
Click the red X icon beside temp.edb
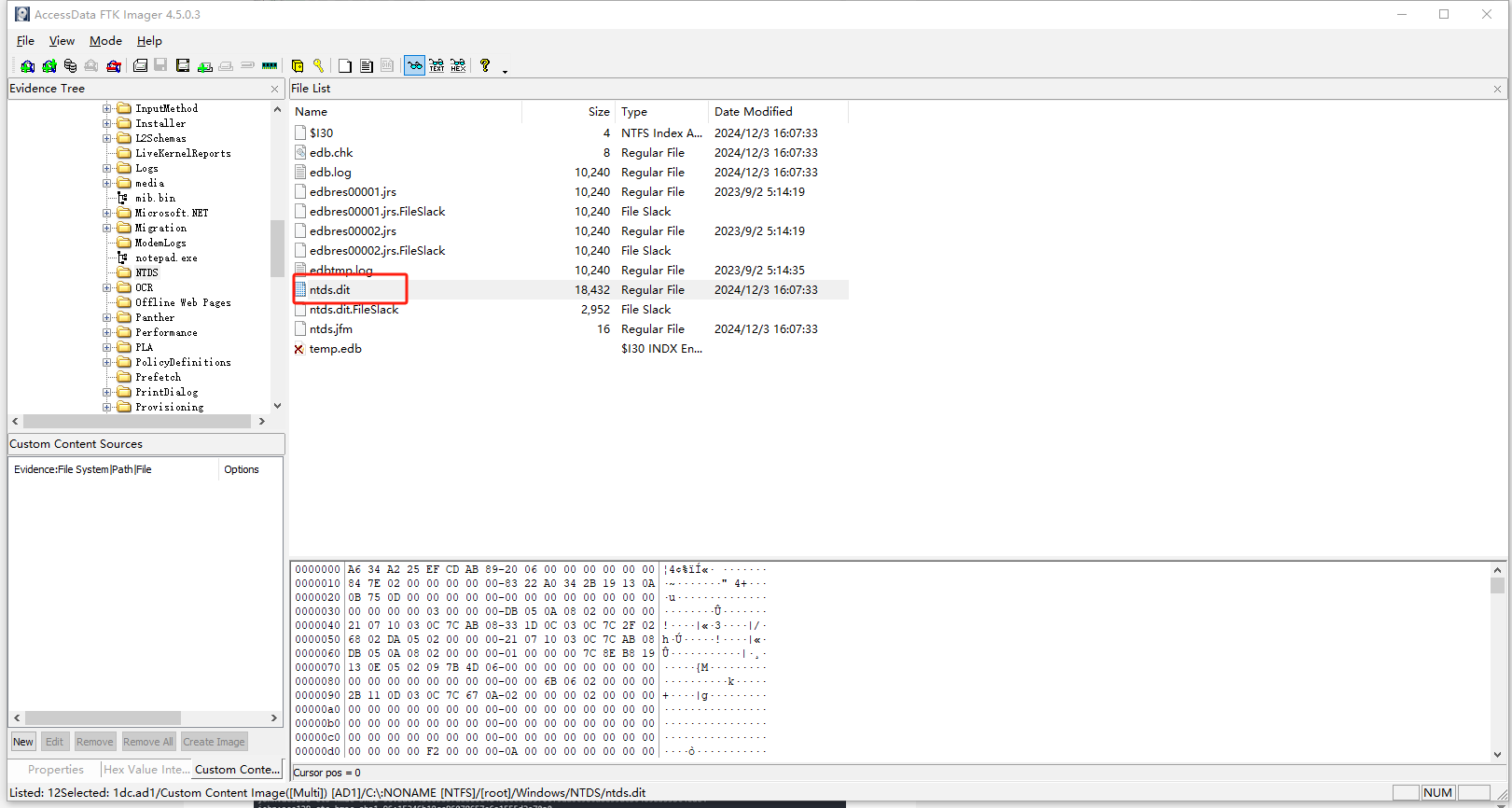click(299, 349)
